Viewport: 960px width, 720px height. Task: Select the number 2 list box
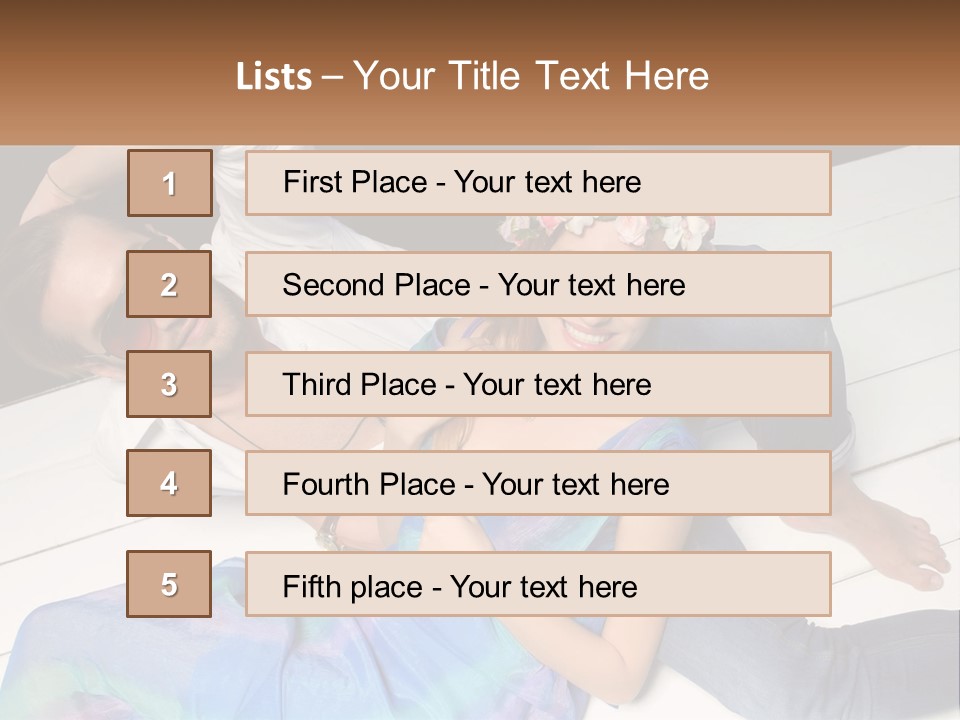pyautogui.click(x=169, y=284)
